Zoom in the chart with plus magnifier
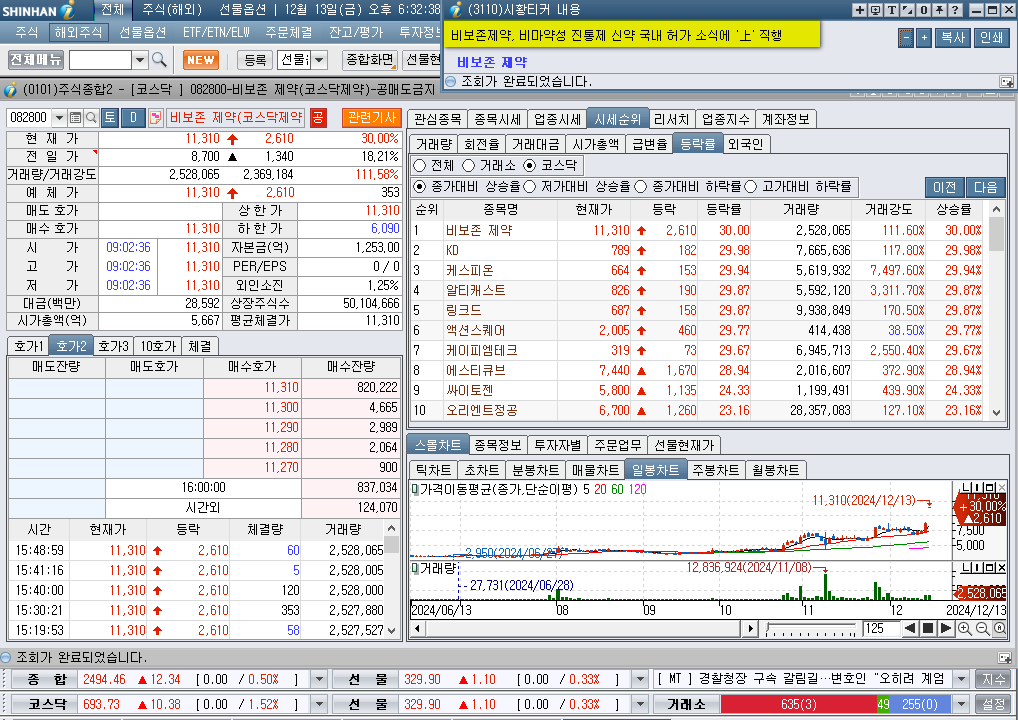Image resolution: width=1018 pixels, height=720 pixels. [965, 628]
